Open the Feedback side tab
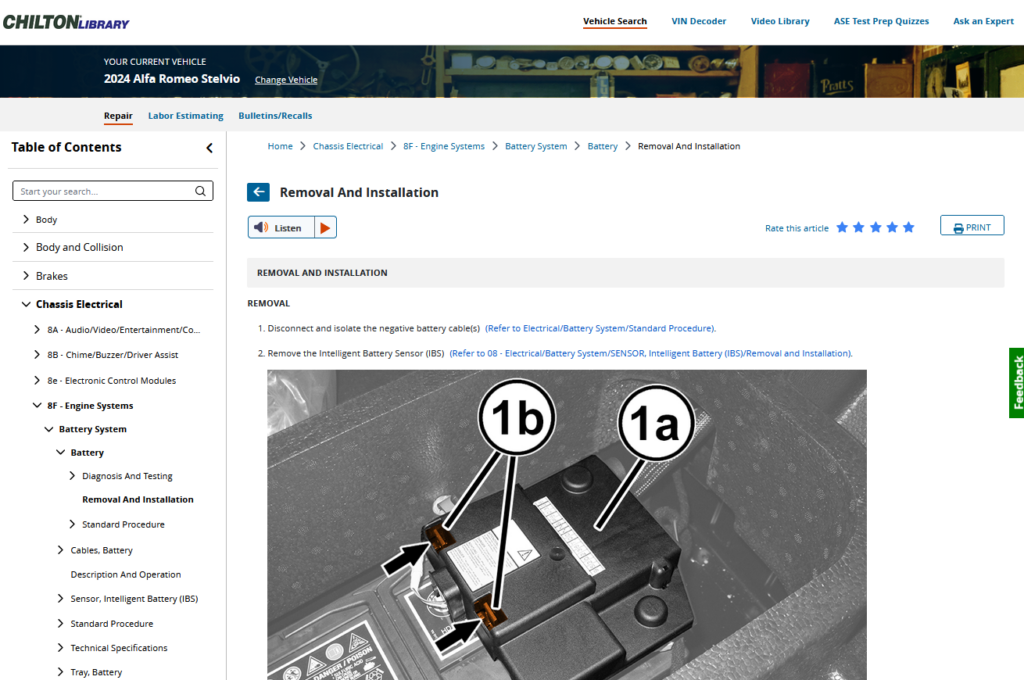1024x680 pixels. [1017, 383]
